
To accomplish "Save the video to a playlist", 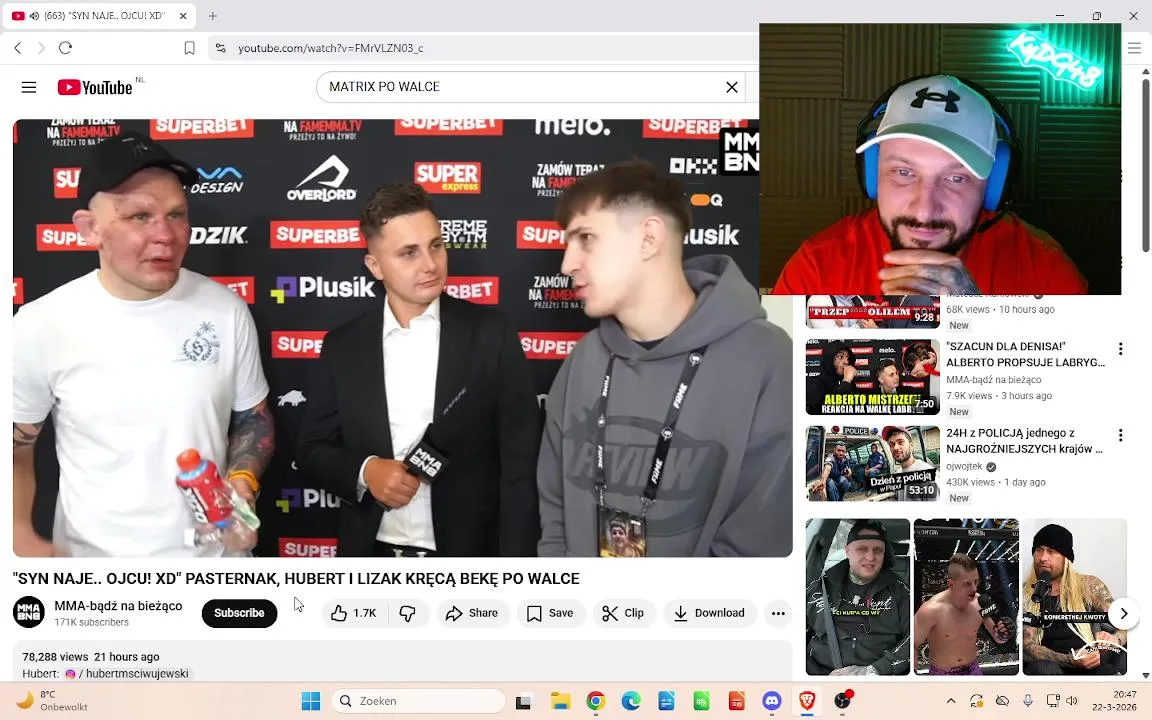I will click(550, 613).
